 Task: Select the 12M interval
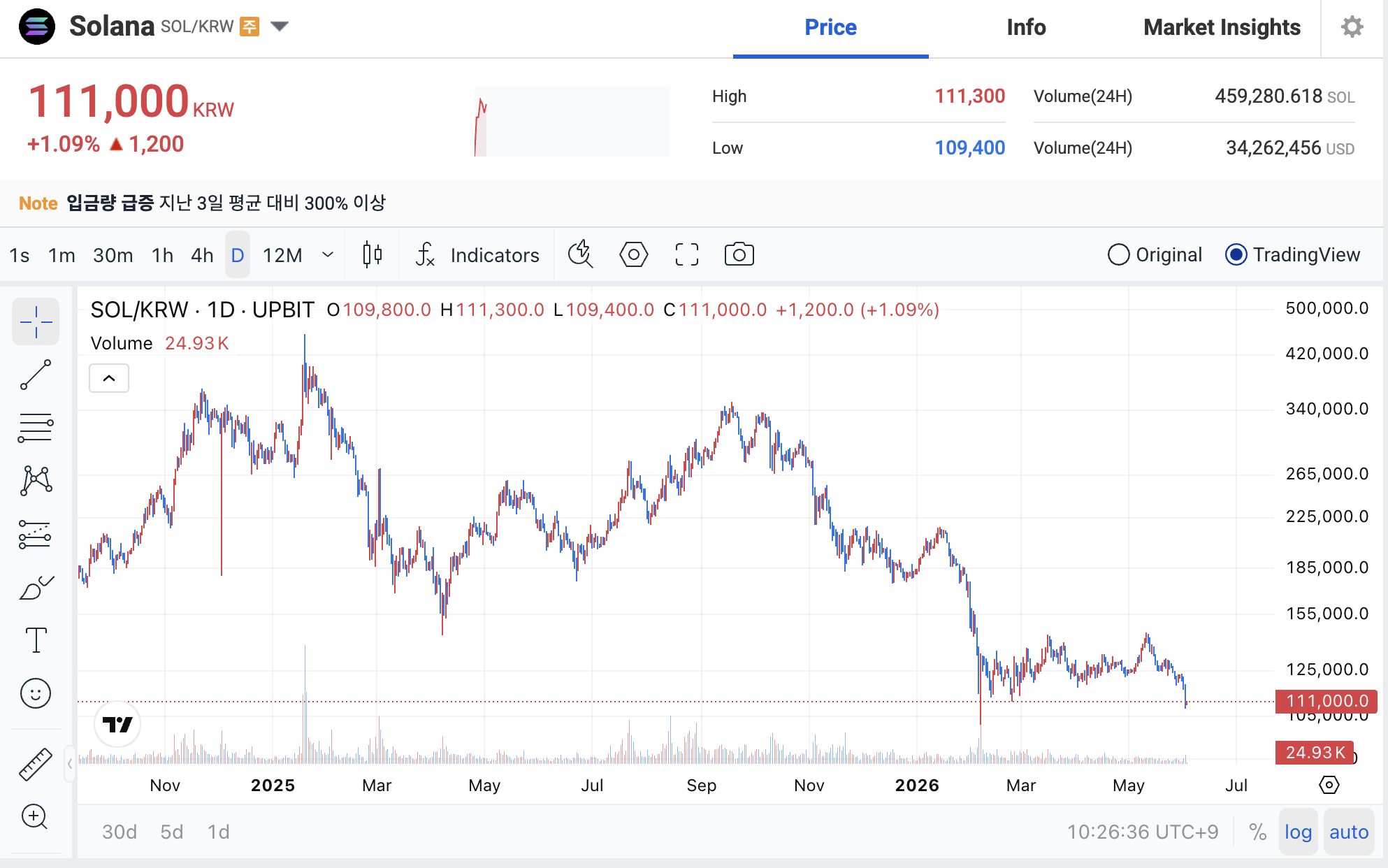pos(282,255)
